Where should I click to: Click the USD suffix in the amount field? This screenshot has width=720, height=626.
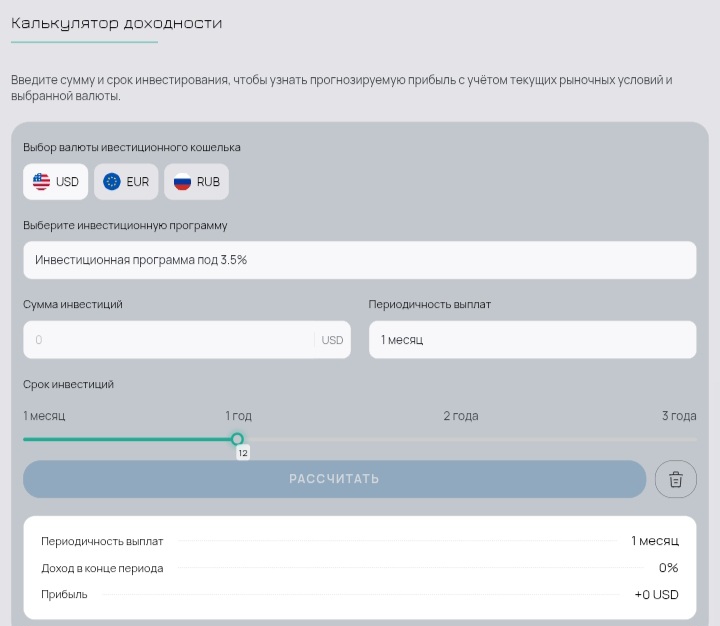(332, 340)
